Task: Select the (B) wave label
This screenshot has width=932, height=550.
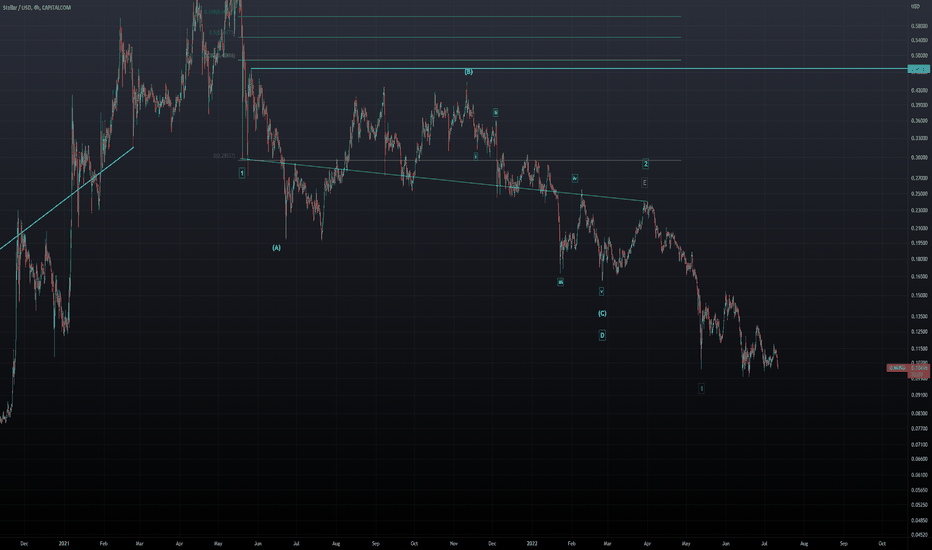Action: pyautogui.click(x=468, y=71)
